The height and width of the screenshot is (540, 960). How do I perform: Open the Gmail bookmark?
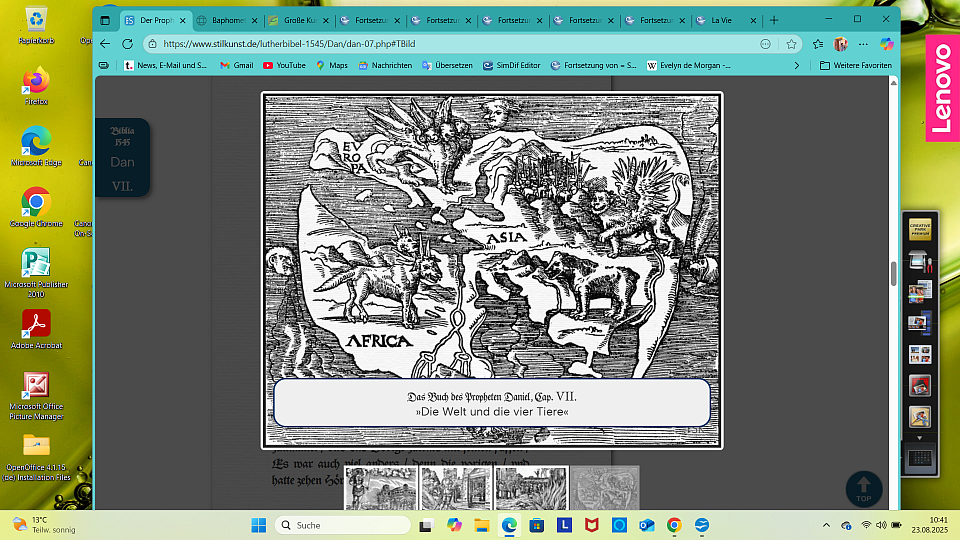pos(236,66)
